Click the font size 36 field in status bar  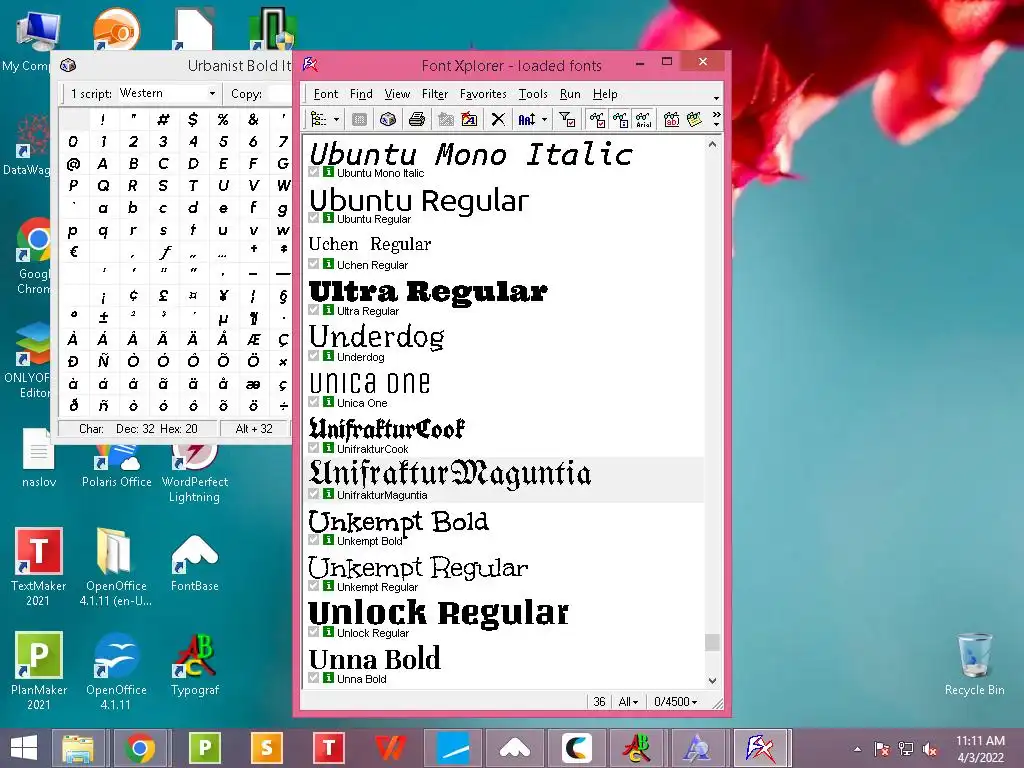(x=599, y=701)
